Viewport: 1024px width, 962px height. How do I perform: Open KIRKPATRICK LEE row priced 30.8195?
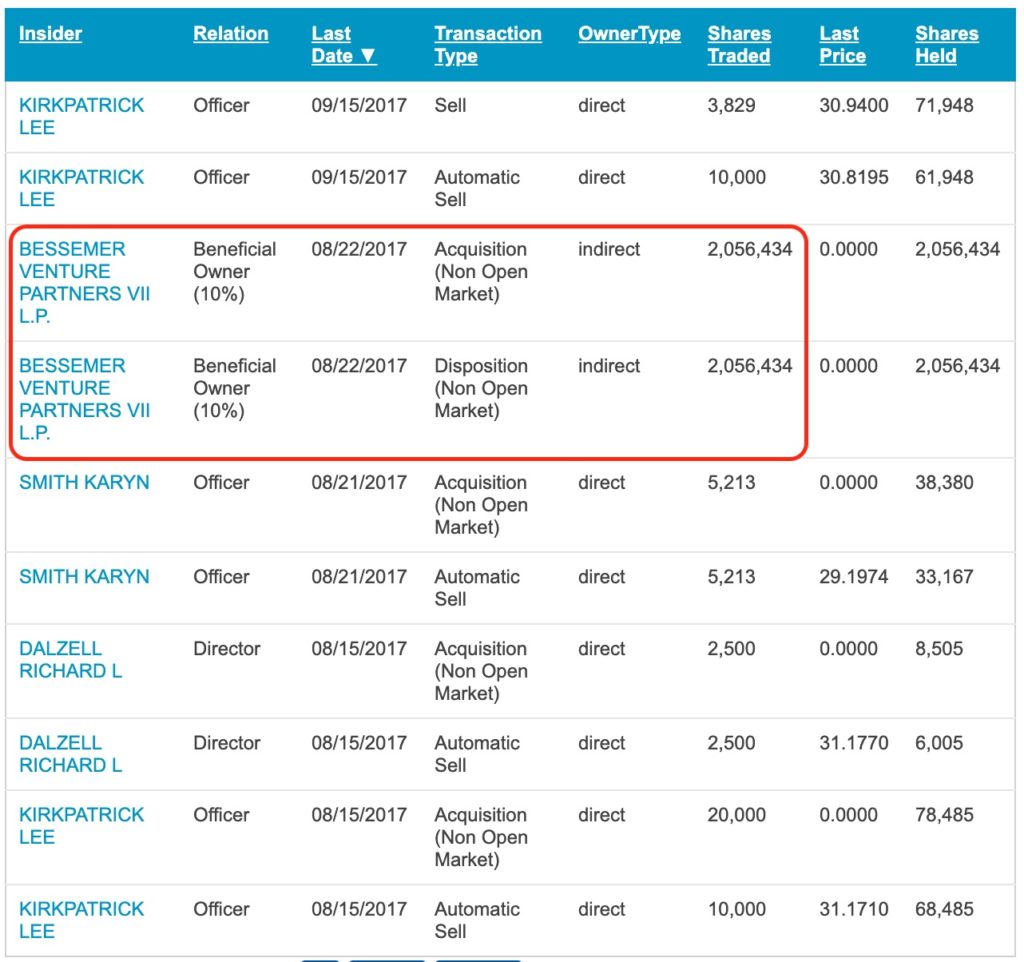[82, 188]
